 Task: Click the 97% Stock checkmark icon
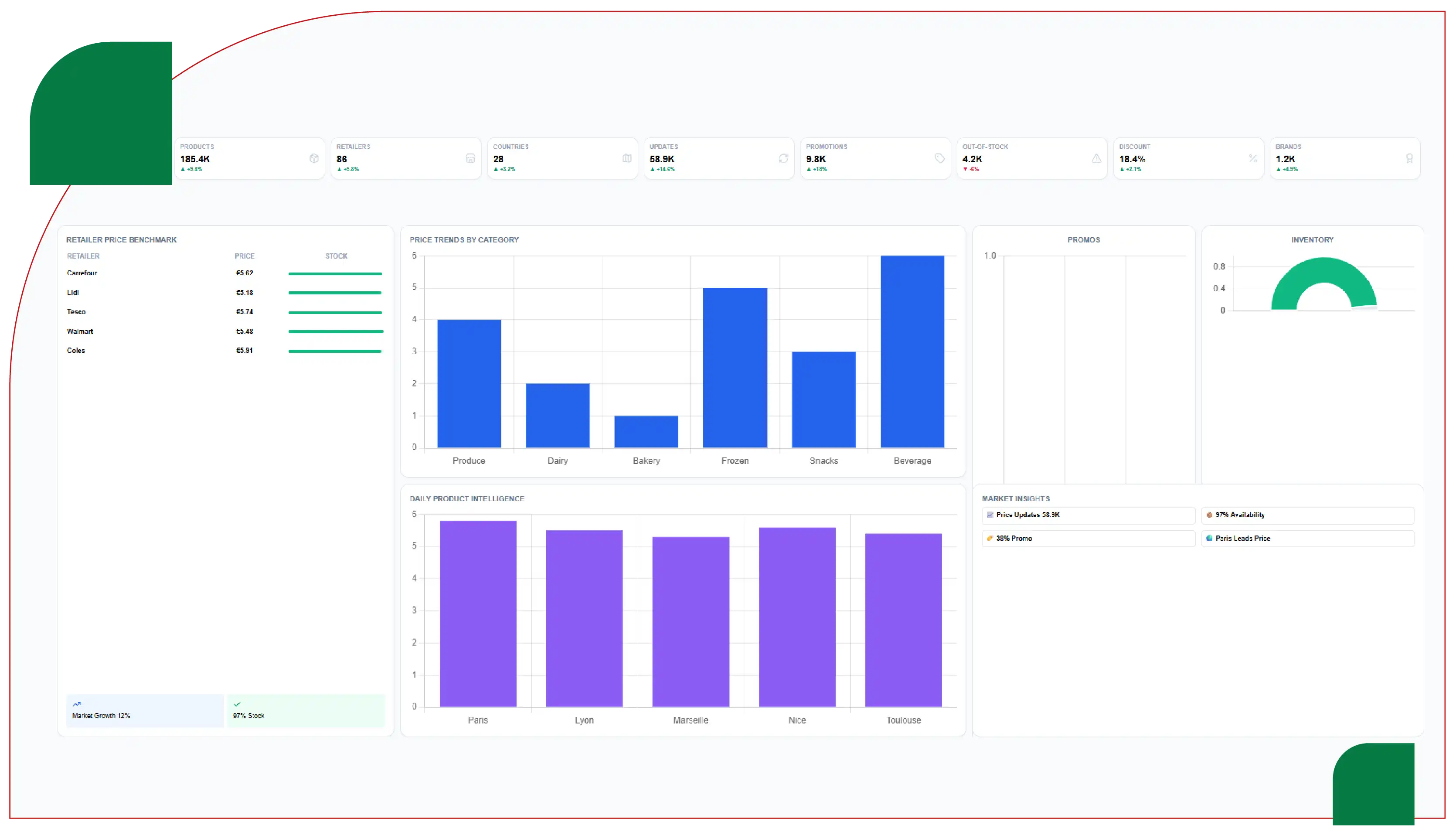pyautogui.click(x=237, y=704)
